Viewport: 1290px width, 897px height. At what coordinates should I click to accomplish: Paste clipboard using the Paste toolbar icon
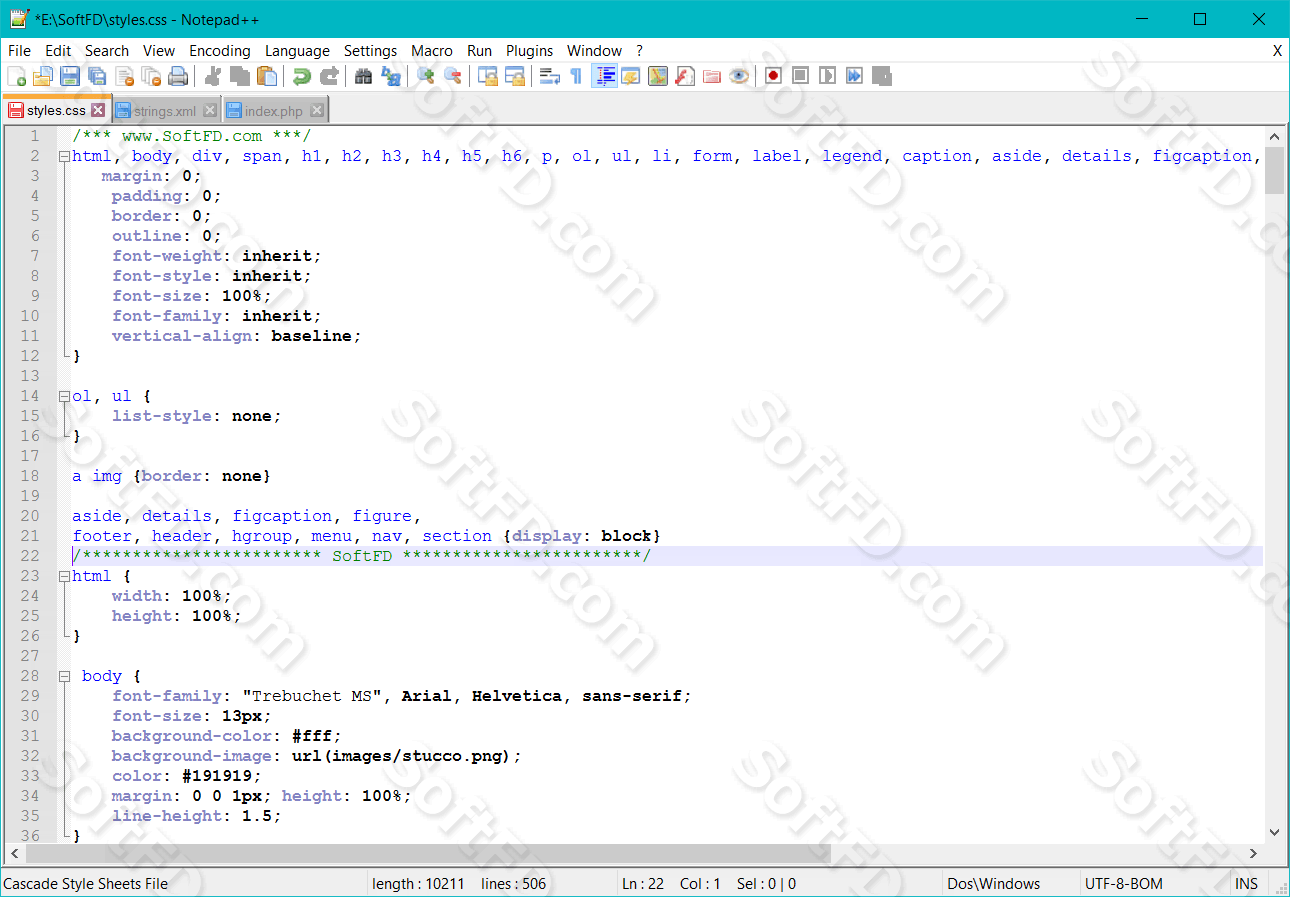266,76
